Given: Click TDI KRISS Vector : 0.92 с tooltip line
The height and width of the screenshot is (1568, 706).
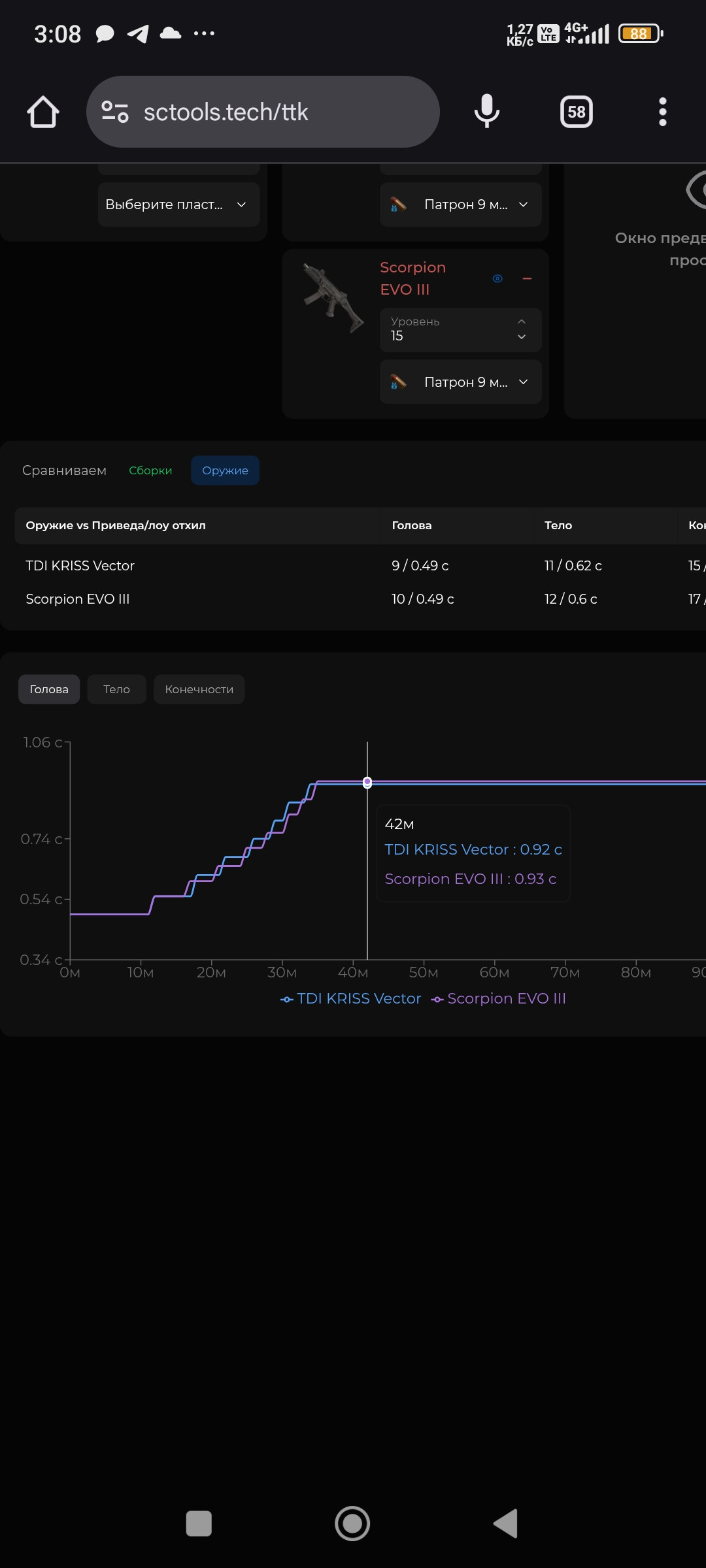Looking at the screenshot, I should [x=473, y=849].
